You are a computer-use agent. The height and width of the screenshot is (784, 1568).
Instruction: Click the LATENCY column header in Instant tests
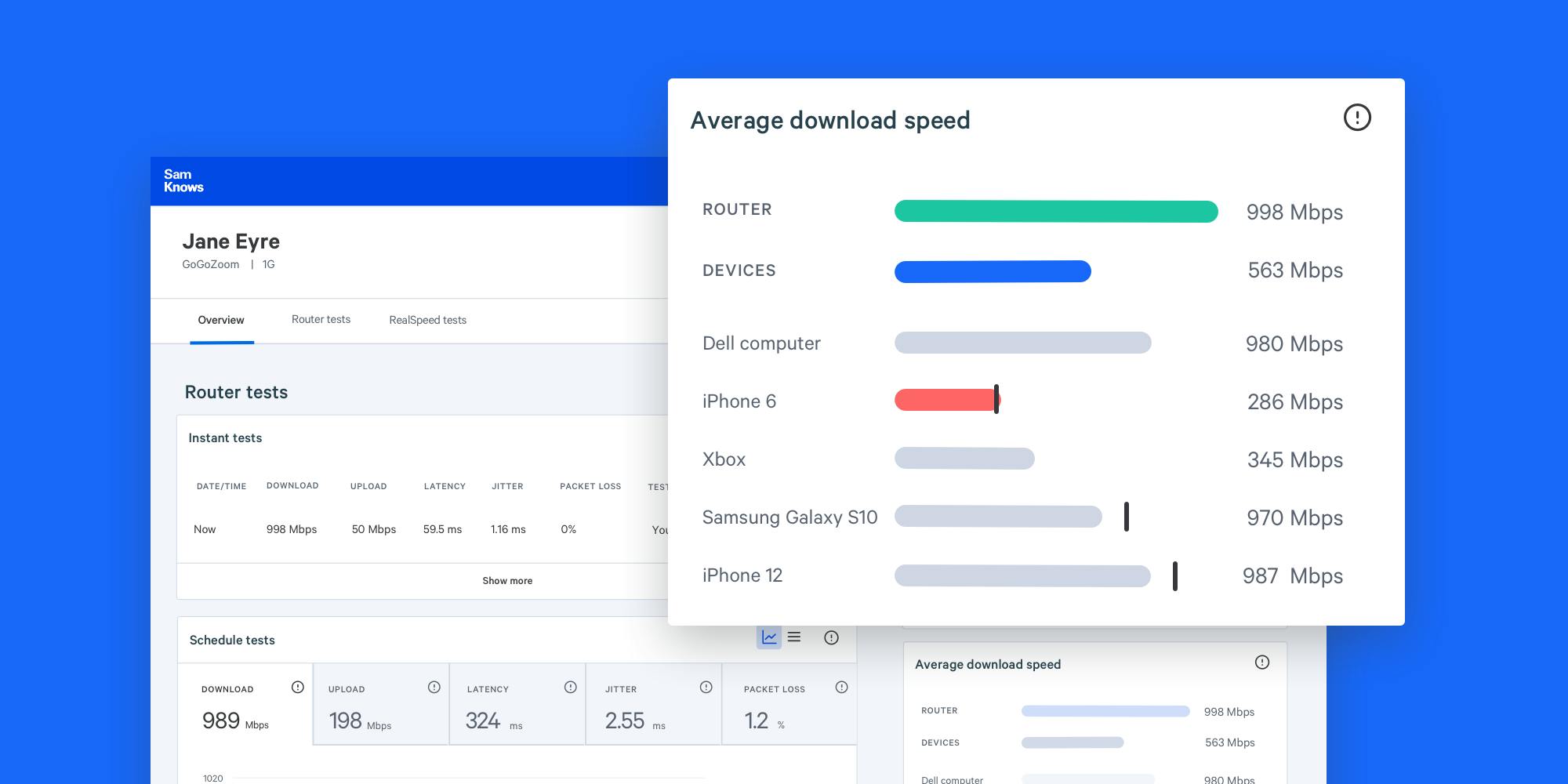tap(445, 486)
